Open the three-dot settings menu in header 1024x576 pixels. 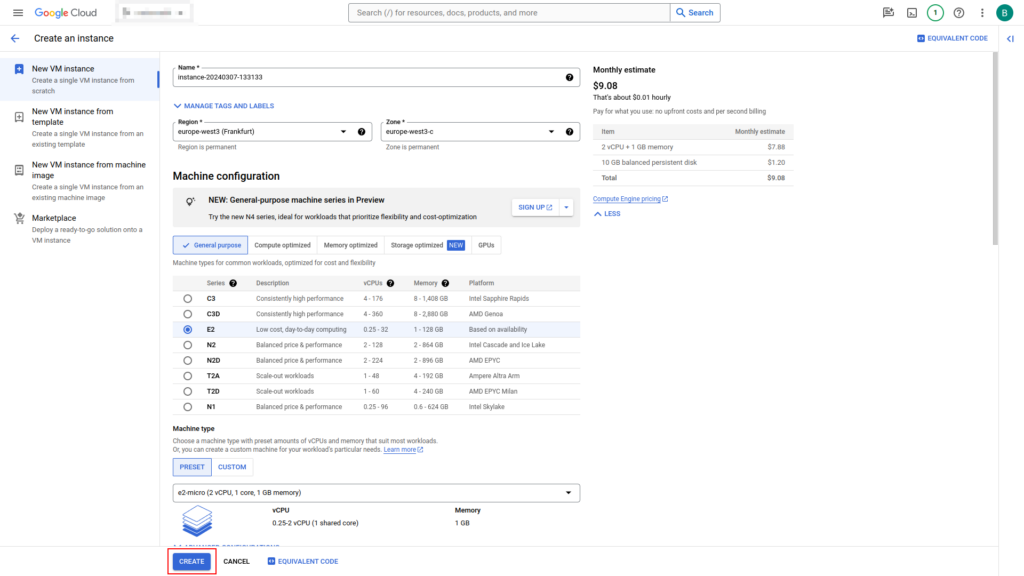pos(982,13)
